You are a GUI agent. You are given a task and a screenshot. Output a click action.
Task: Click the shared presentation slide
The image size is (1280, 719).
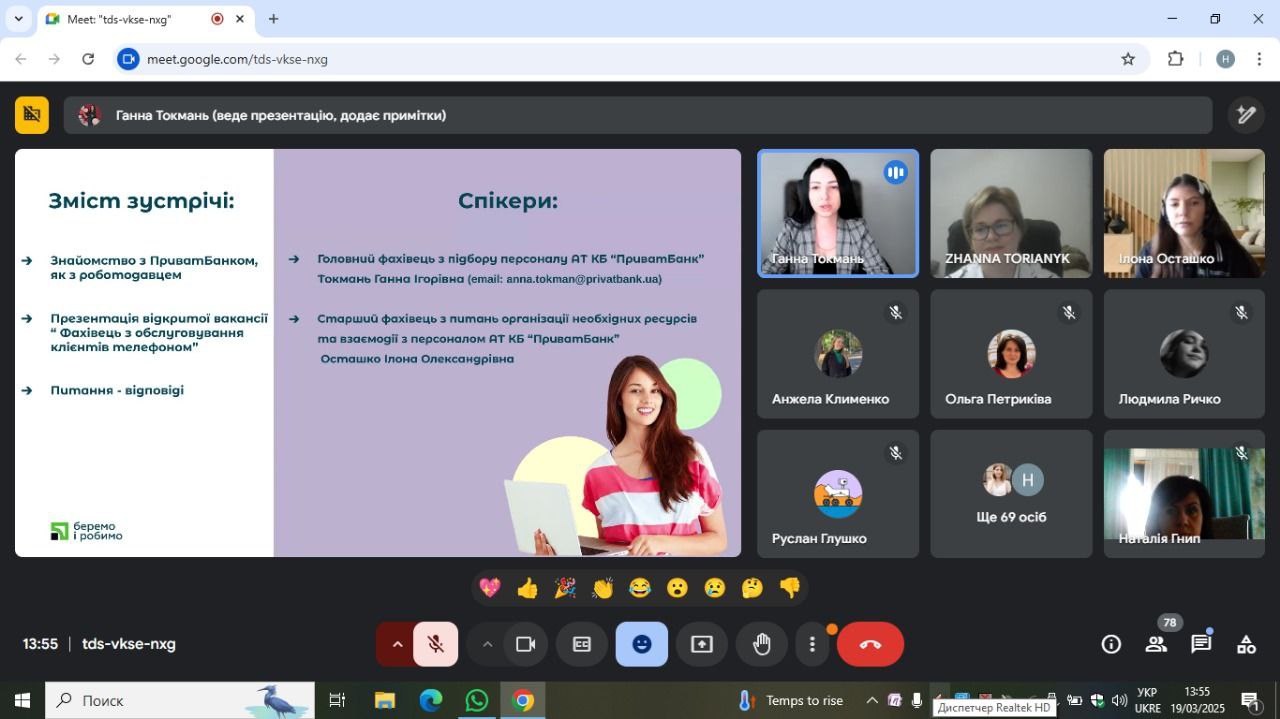point(378,353)
